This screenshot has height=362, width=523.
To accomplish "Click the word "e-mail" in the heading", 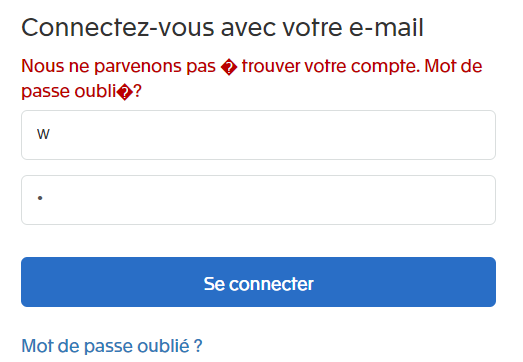I will [386, 28].
